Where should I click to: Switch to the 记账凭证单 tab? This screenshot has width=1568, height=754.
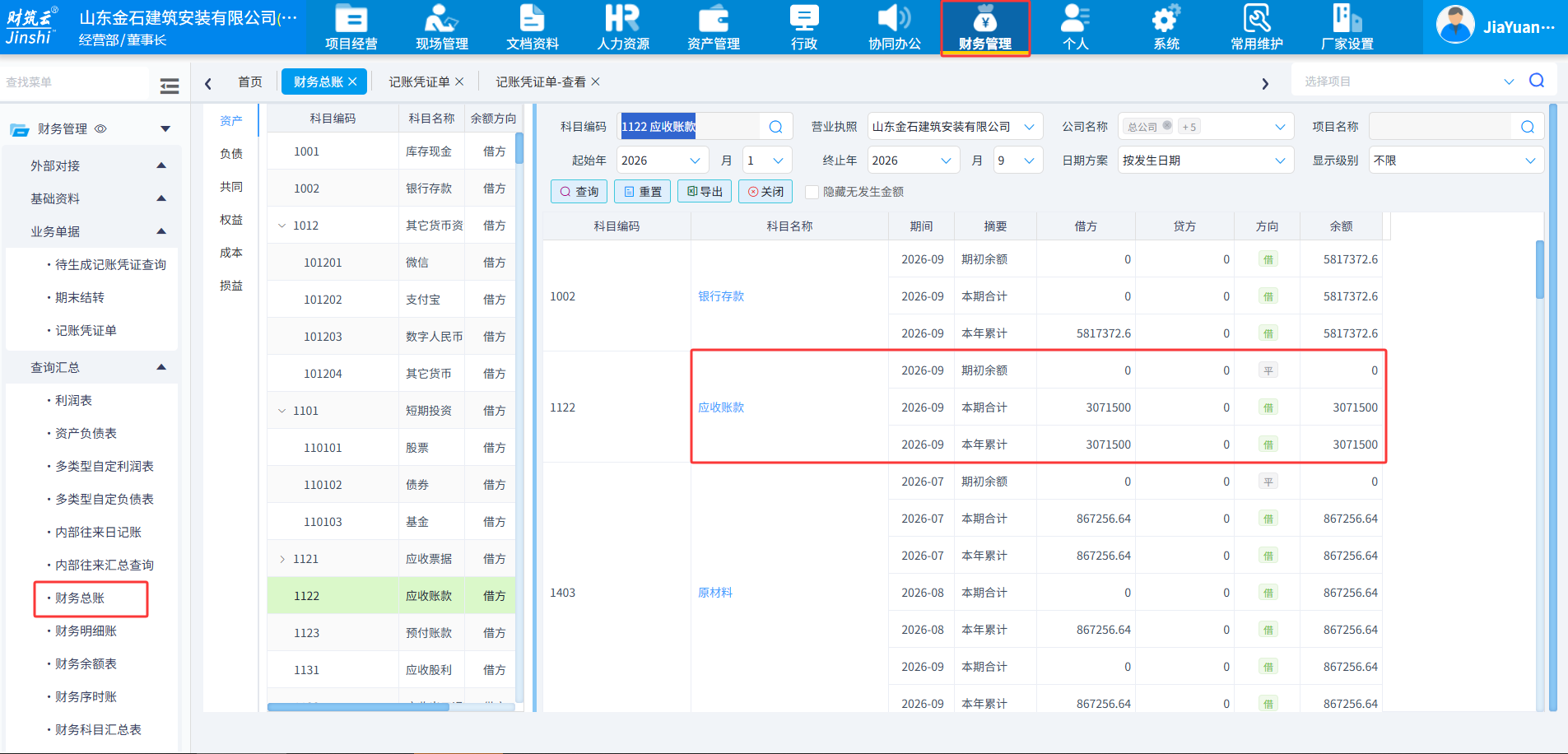point(419,81)
